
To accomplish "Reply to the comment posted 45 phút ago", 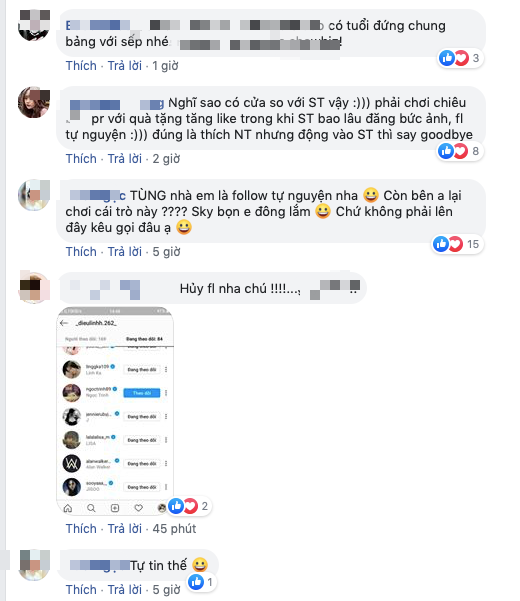I will point(125,529).
